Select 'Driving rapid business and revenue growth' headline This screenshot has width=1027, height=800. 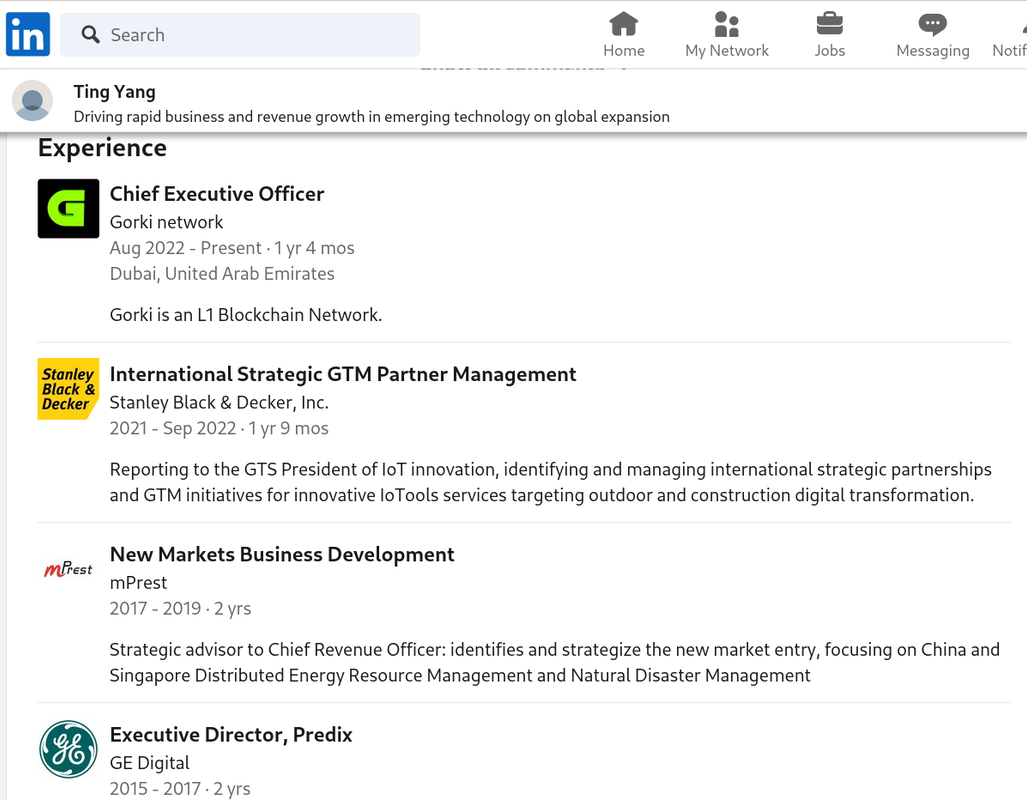(371, 117)
